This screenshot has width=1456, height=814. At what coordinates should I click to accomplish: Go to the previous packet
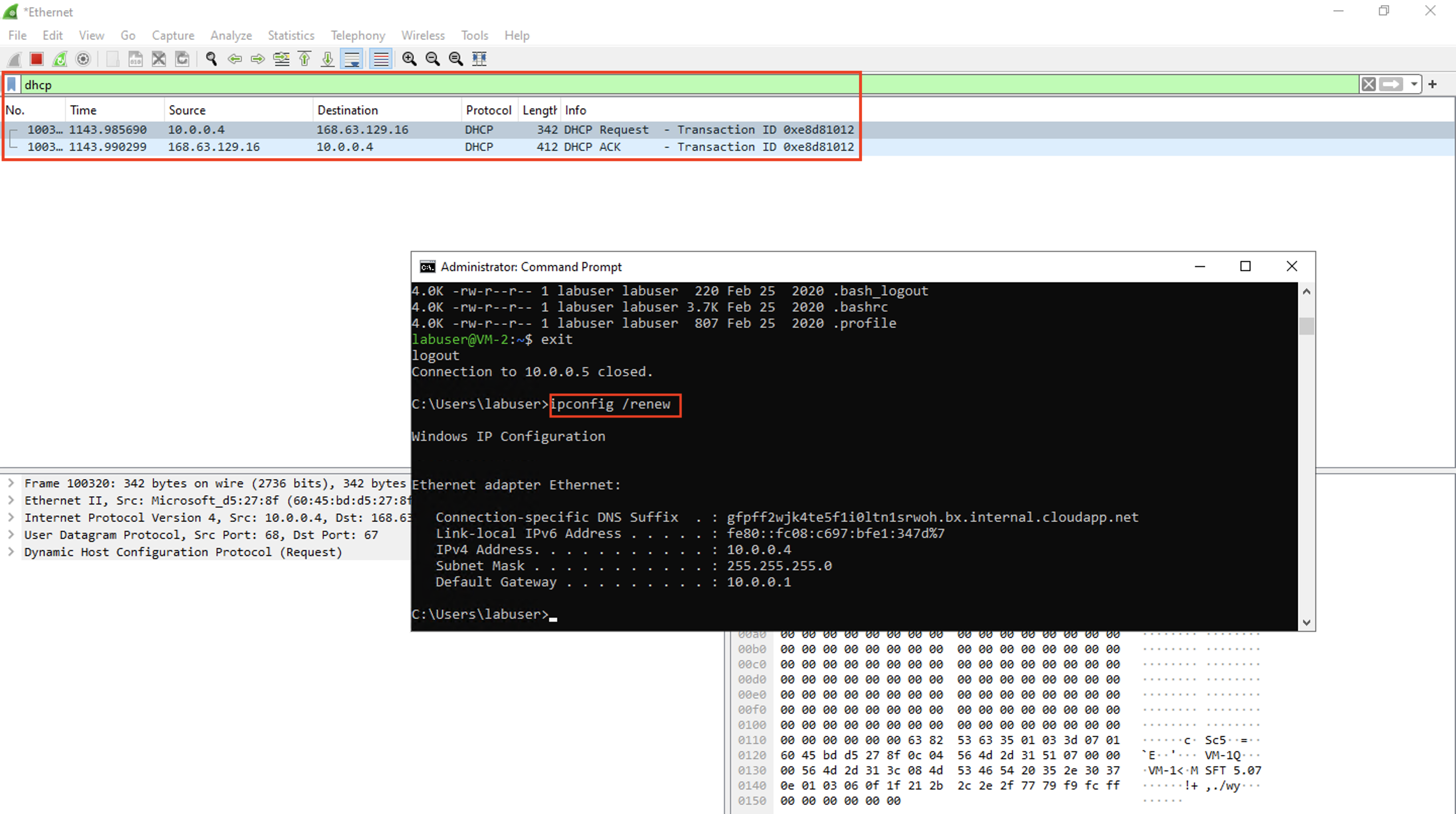(x=235, y=59)
